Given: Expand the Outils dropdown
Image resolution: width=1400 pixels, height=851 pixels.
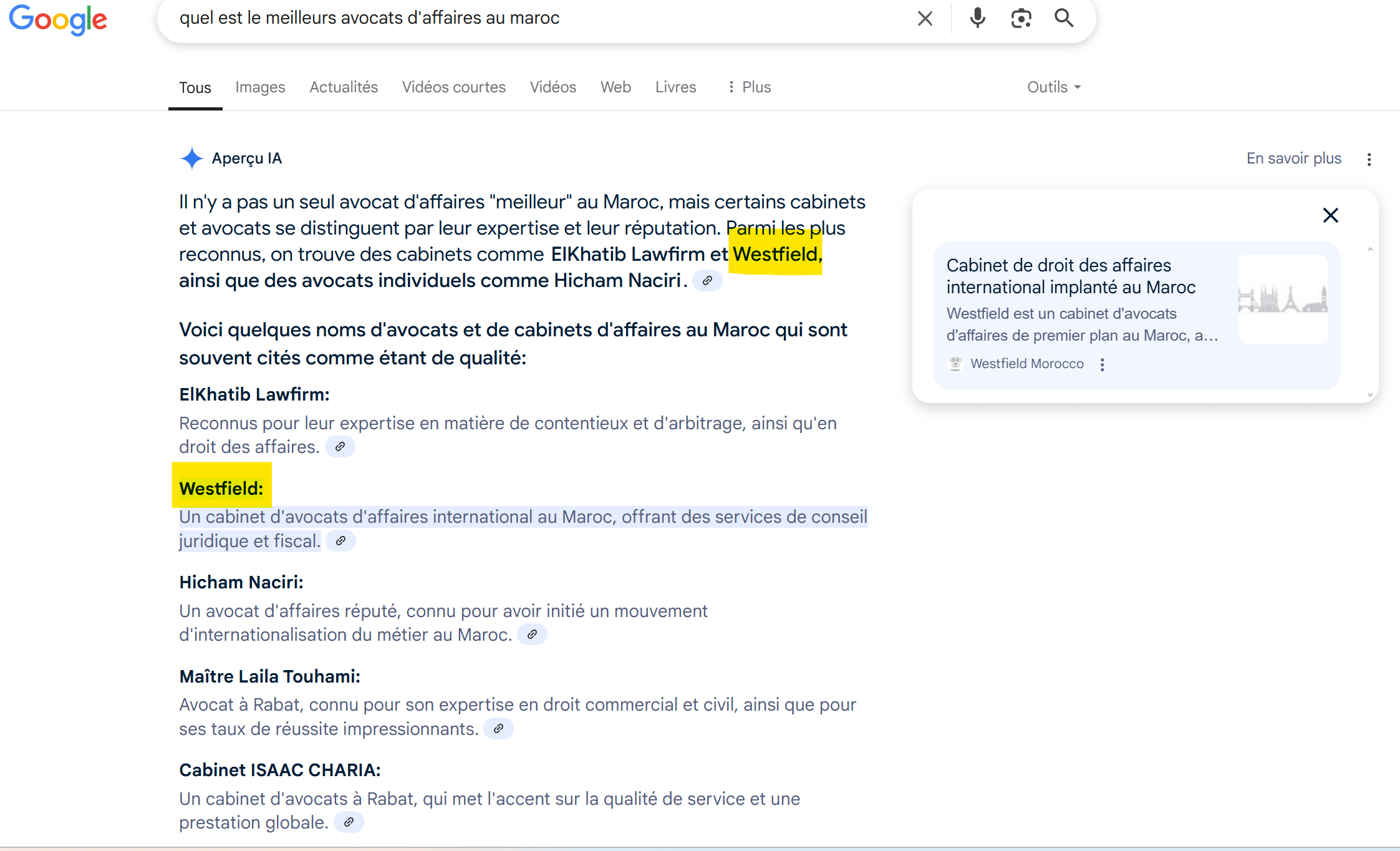Looking at the screenshot, I should [x=1054, y=87].
